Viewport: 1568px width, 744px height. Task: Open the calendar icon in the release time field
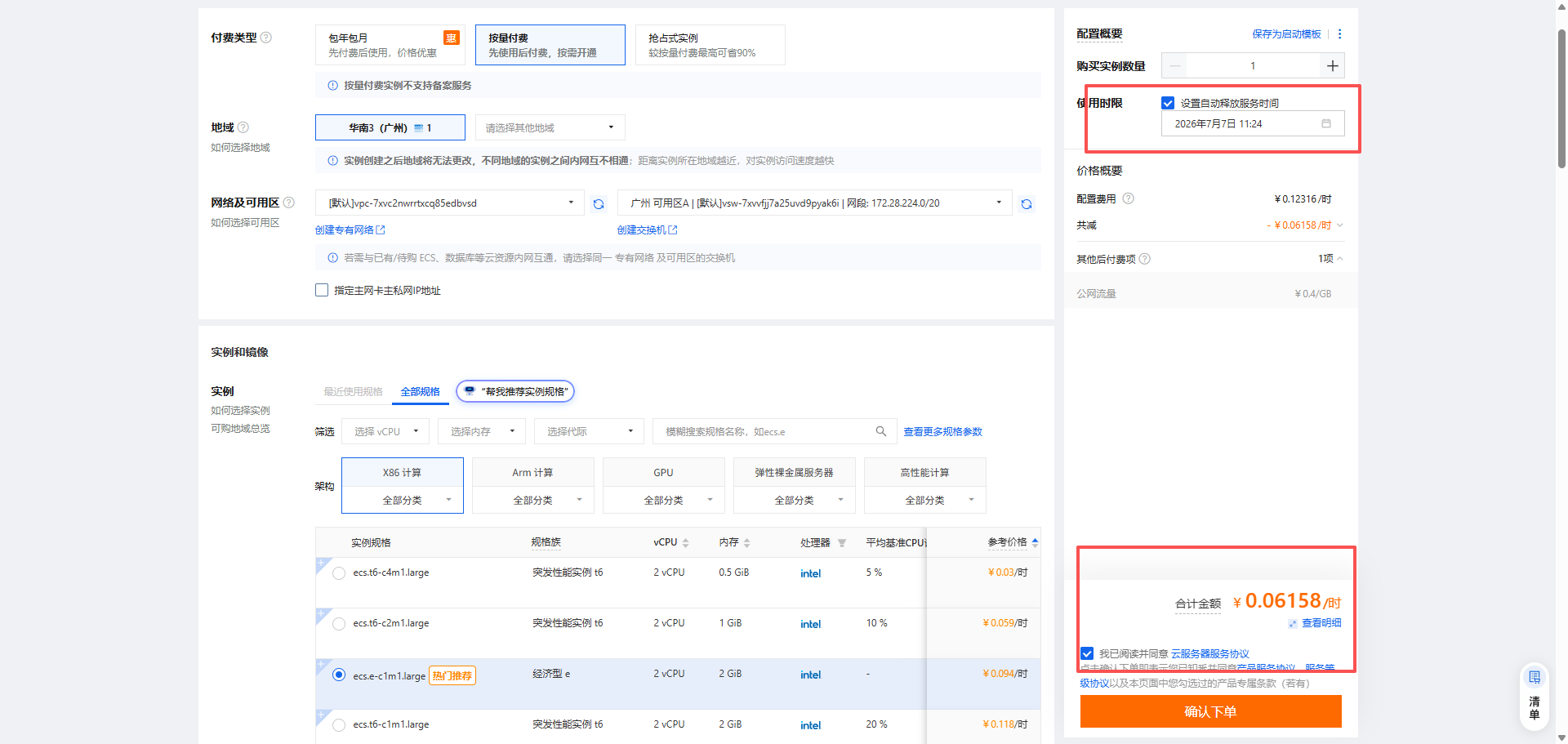[x=1326, y=123]
